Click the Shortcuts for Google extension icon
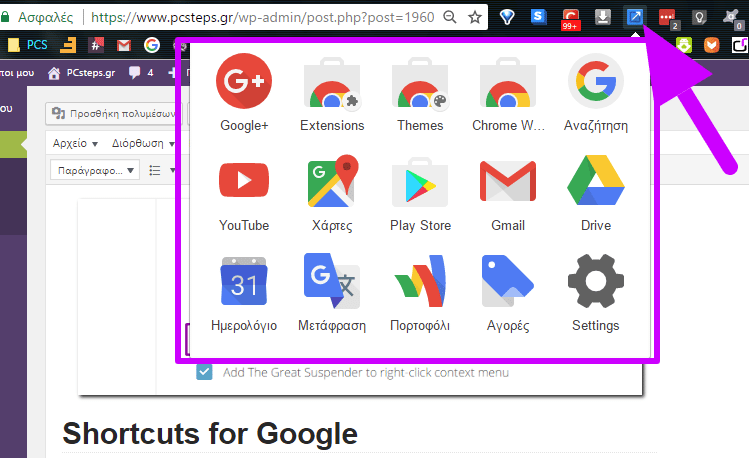Image resolution: width=749 pixels, height=458 pixels. pos(634,17)
